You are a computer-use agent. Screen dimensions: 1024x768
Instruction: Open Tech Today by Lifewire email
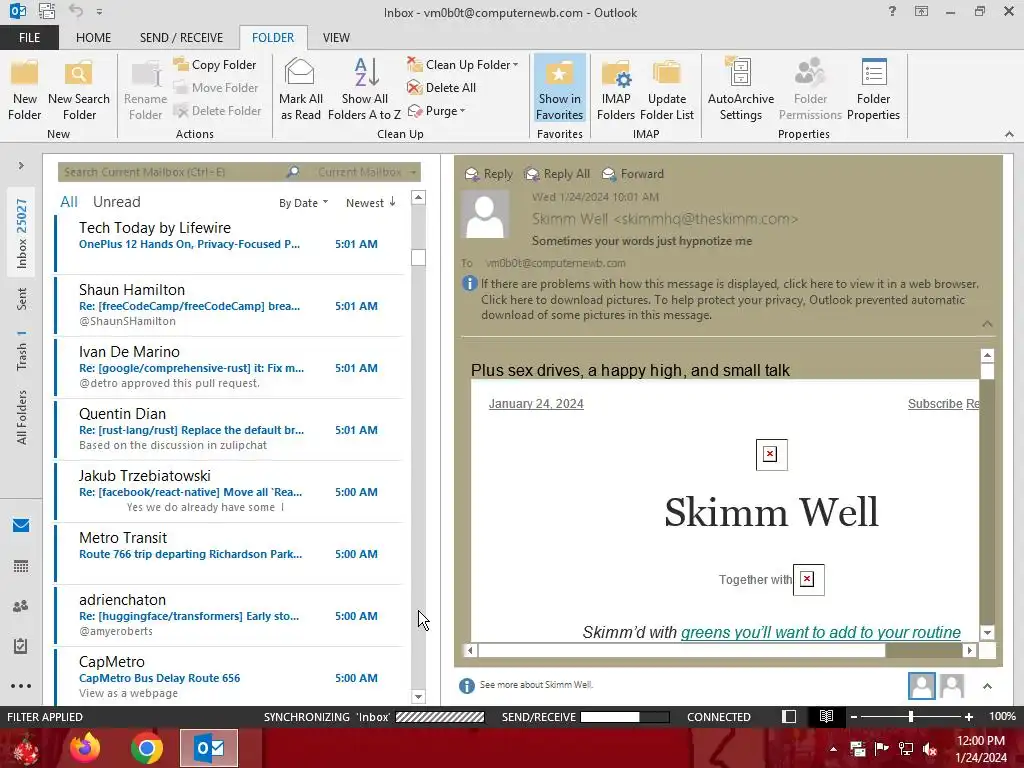[229, 244]
